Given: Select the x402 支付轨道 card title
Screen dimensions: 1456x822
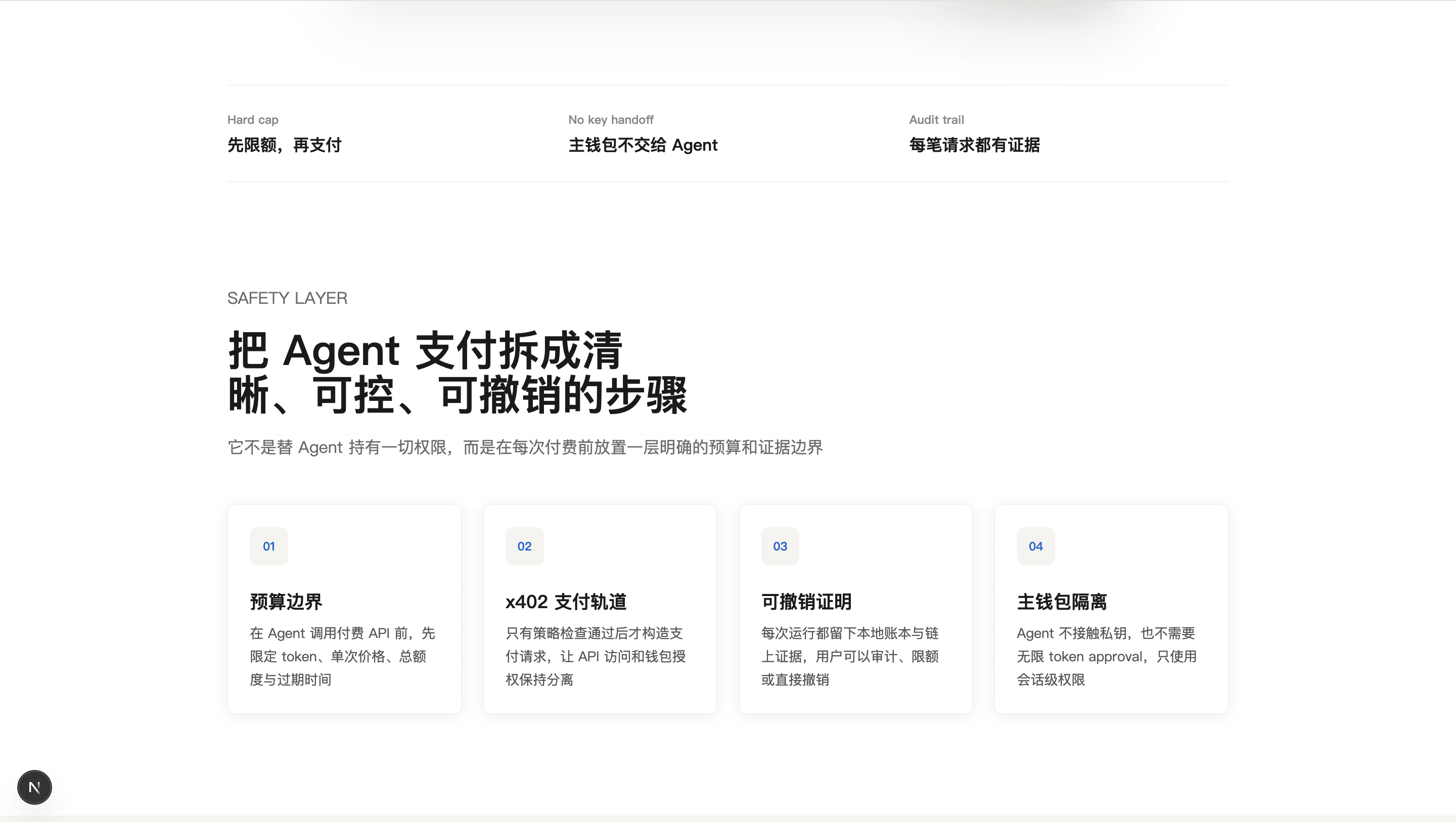Looking at the screenshot, I should click(x=566, y=602).
